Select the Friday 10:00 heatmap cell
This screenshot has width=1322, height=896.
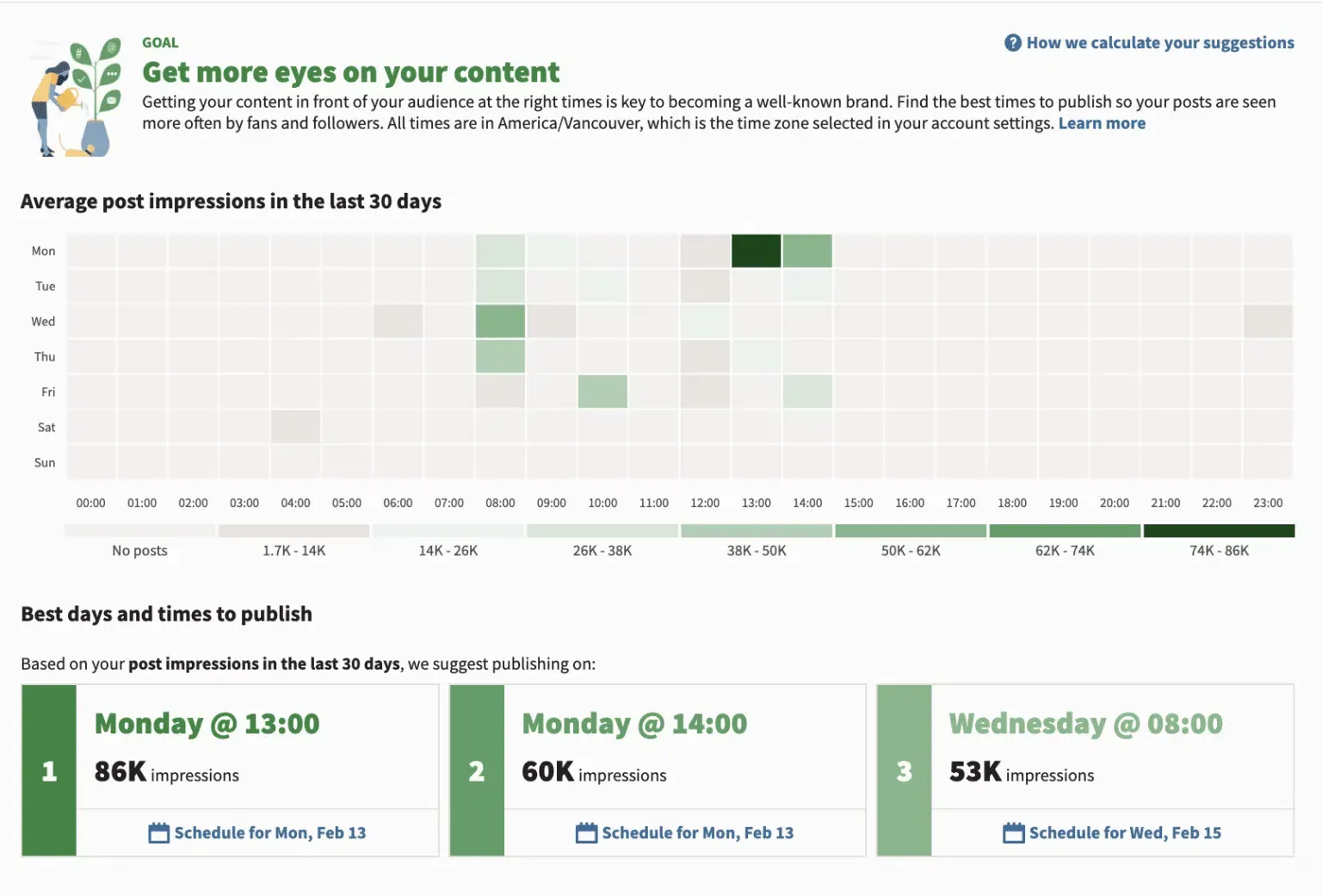[x=602, y=391]
